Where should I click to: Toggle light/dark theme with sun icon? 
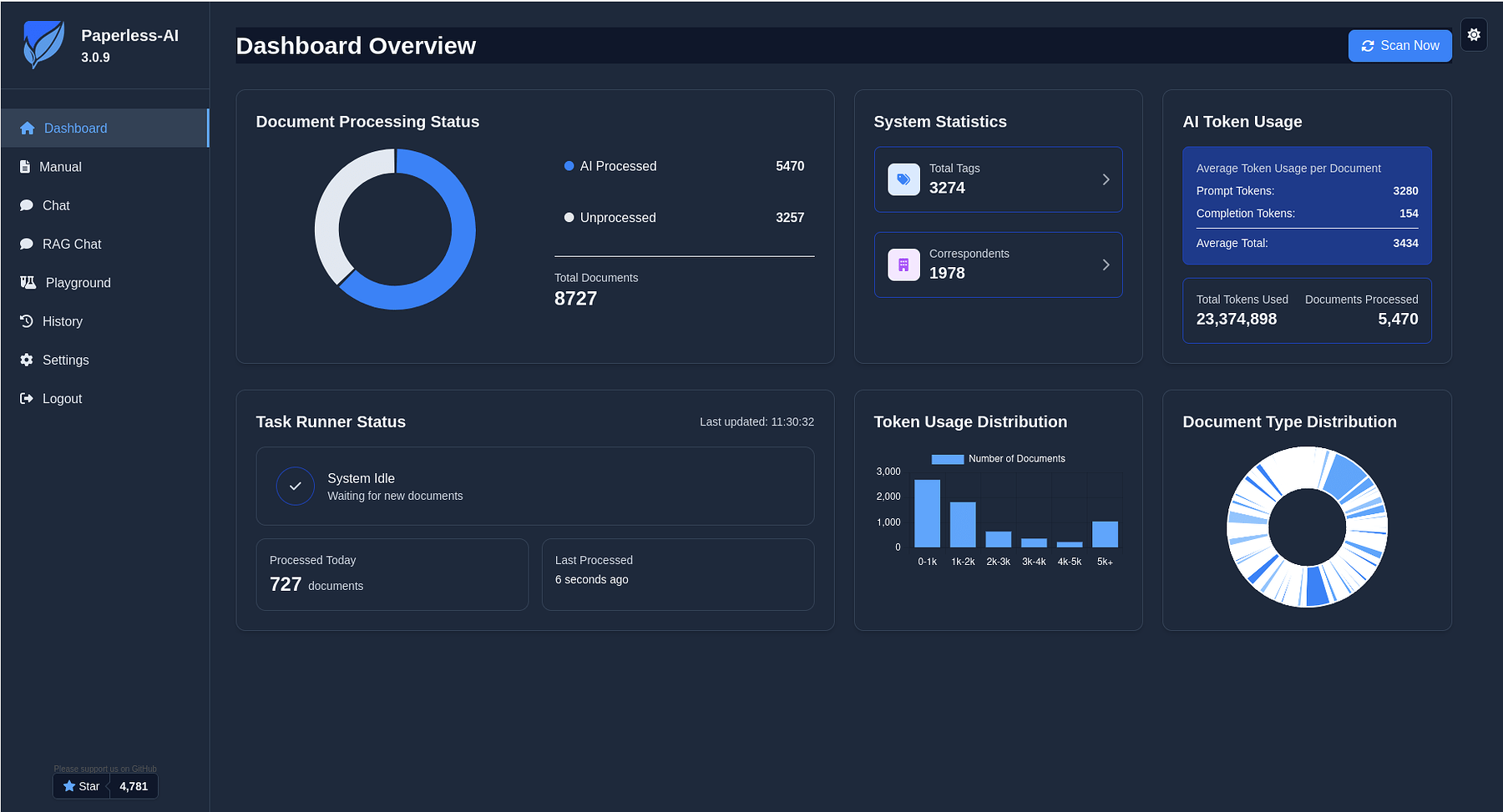(1474, 35)
